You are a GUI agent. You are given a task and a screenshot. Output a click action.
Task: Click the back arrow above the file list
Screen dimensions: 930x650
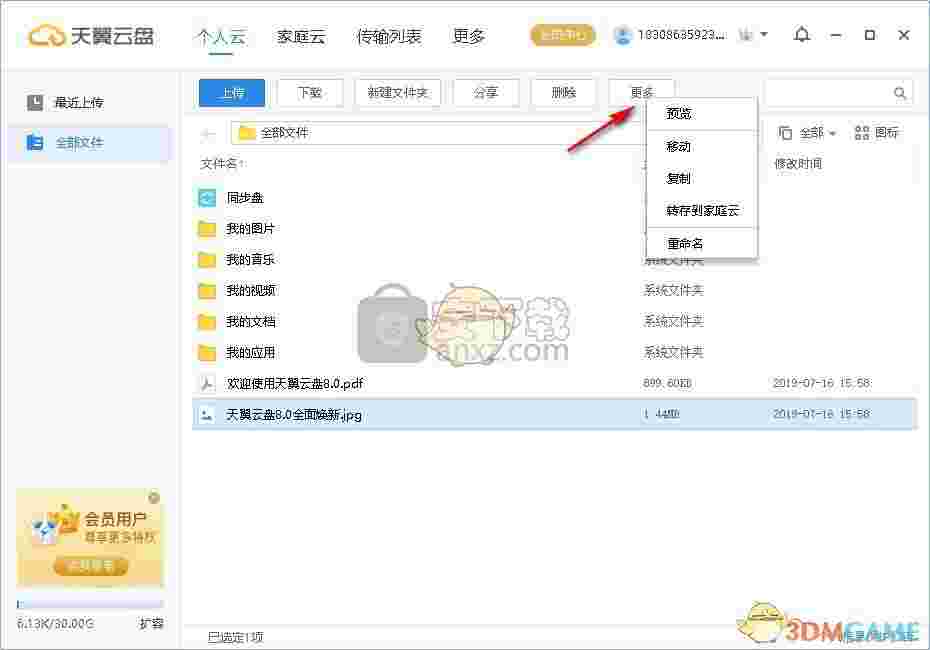click(x=210, y=131)
